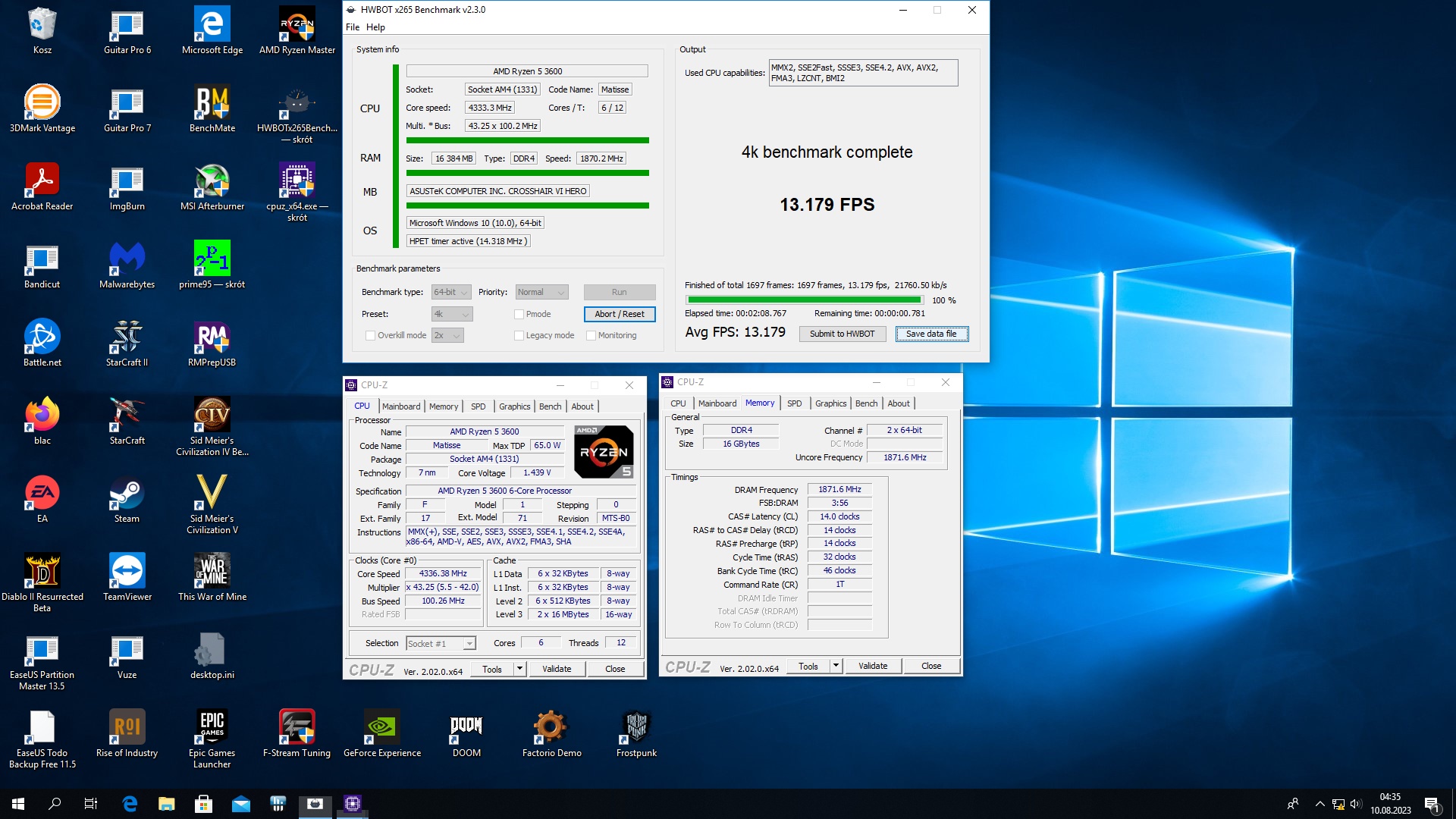Screen dimensions: 1456x819
Task: Open File menu in HWBOT x265
Action: point(353,27)
